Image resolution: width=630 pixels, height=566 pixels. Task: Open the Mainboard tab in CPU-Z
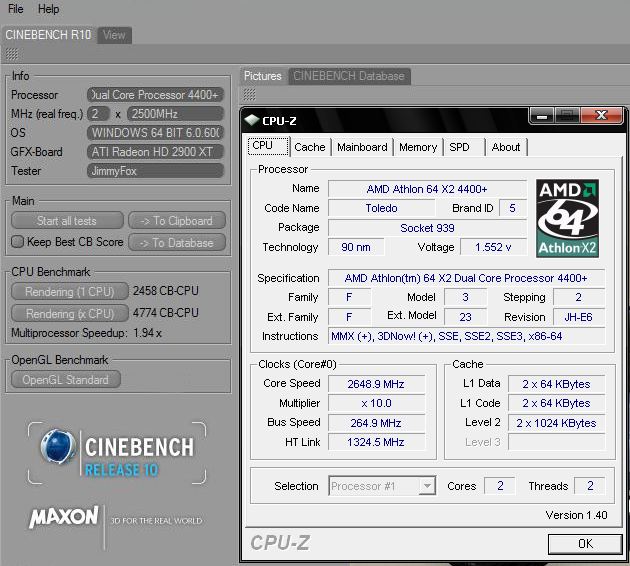pyautogui.click(x=362, y=147)
